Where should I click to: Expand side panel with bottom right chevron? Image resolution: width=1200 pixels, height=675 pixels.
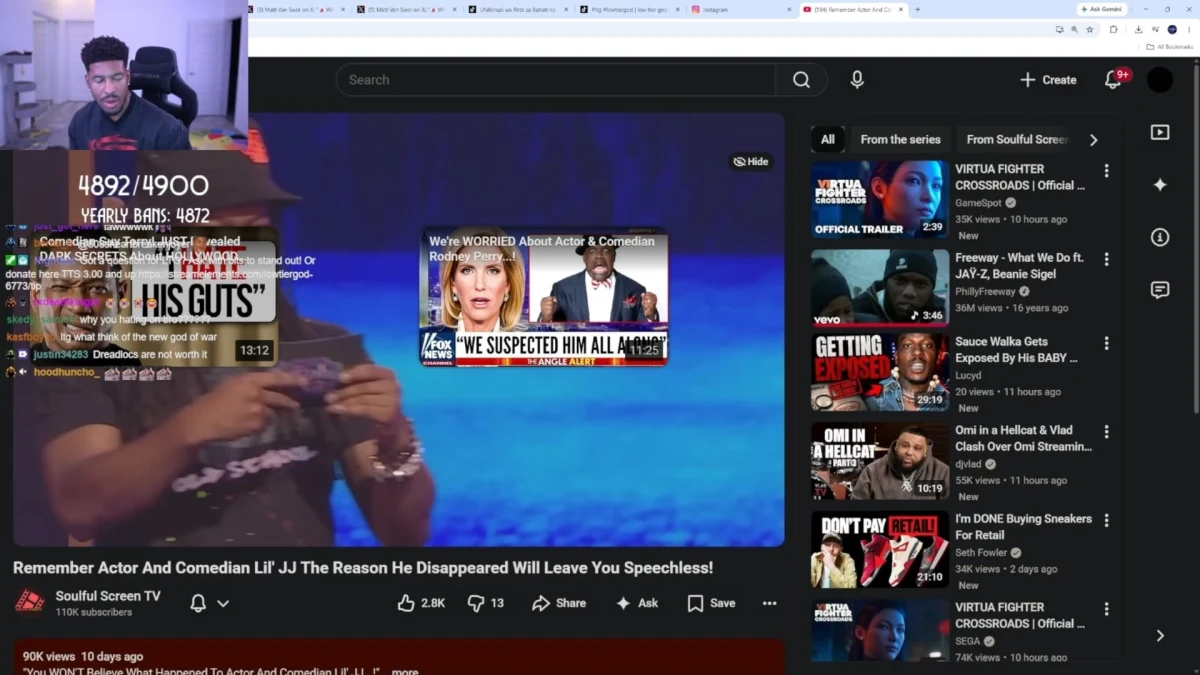tap(1160, 636)
